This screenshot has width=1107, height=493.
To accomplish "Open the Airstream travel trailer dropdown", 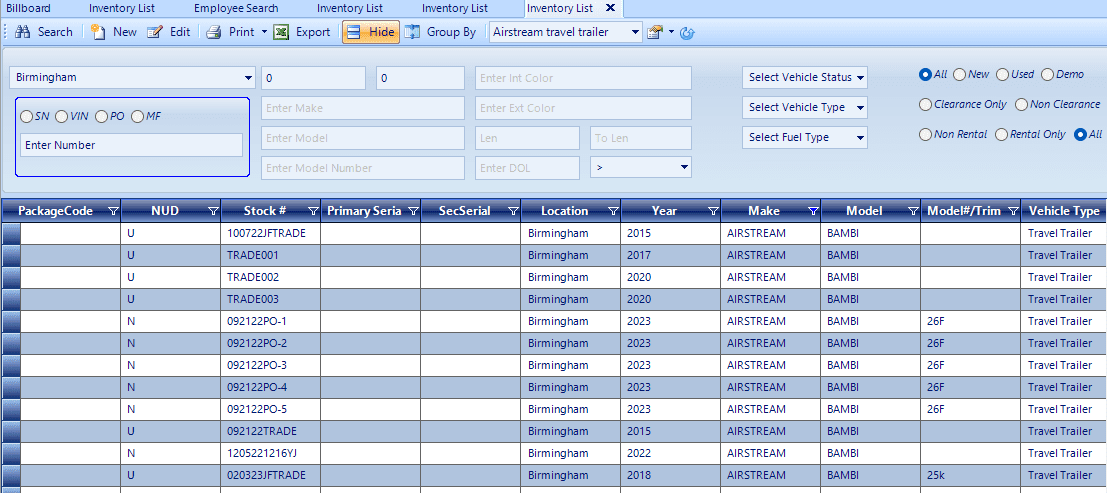I will pos(566,32).
